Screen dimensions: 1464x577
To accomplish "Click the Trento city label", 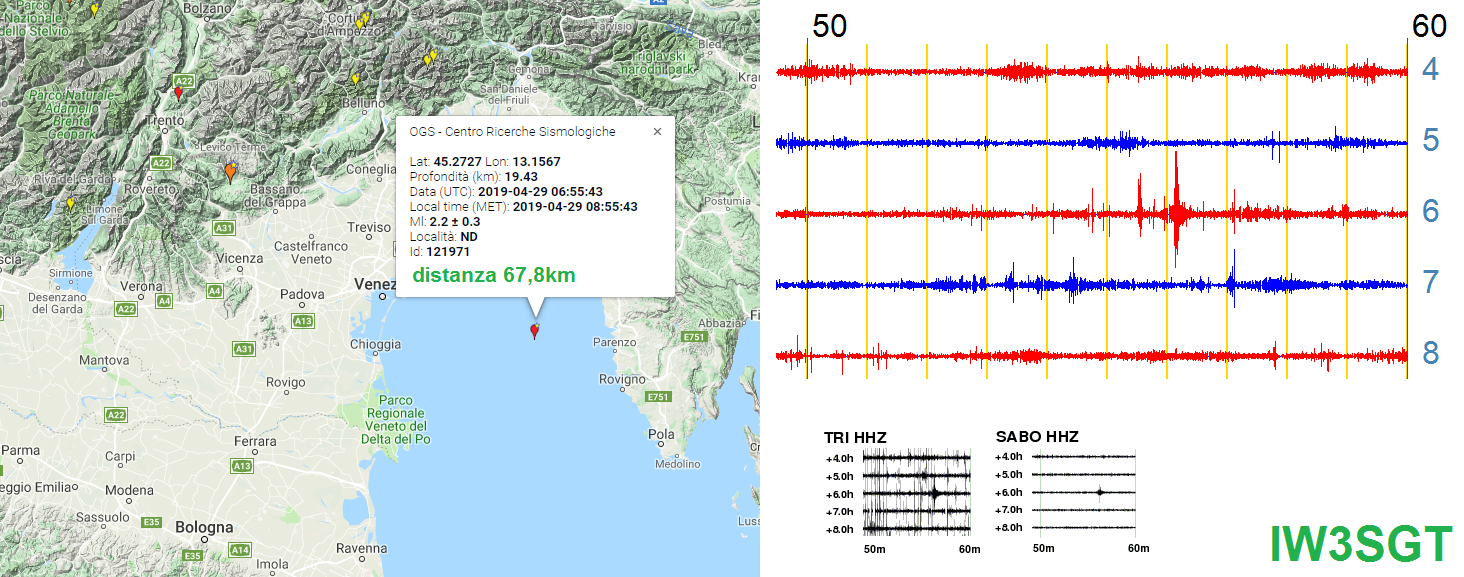I will (165, 120).
